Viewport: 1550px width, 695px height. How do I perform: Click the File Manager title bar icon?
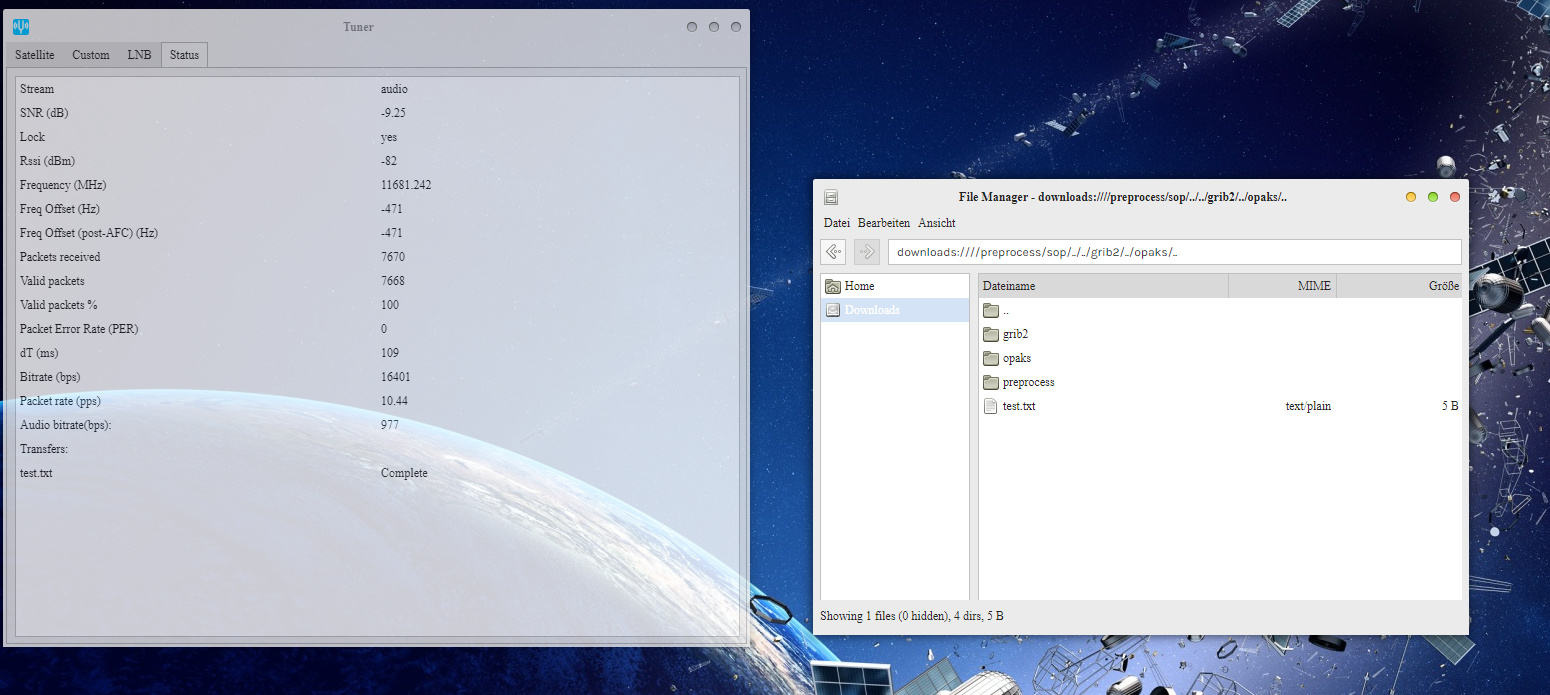831,197
